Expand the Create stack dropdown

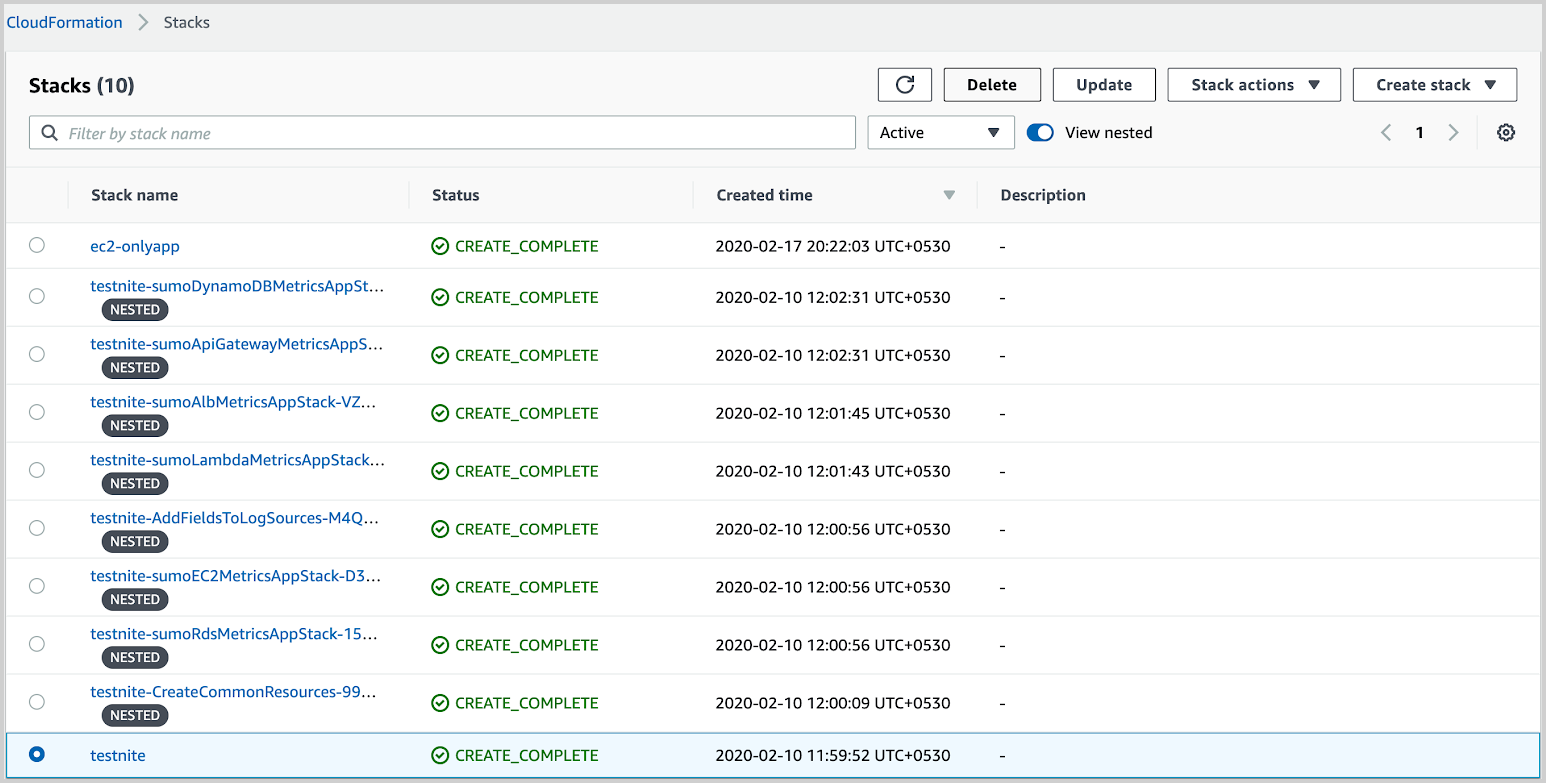point(1434,85)
